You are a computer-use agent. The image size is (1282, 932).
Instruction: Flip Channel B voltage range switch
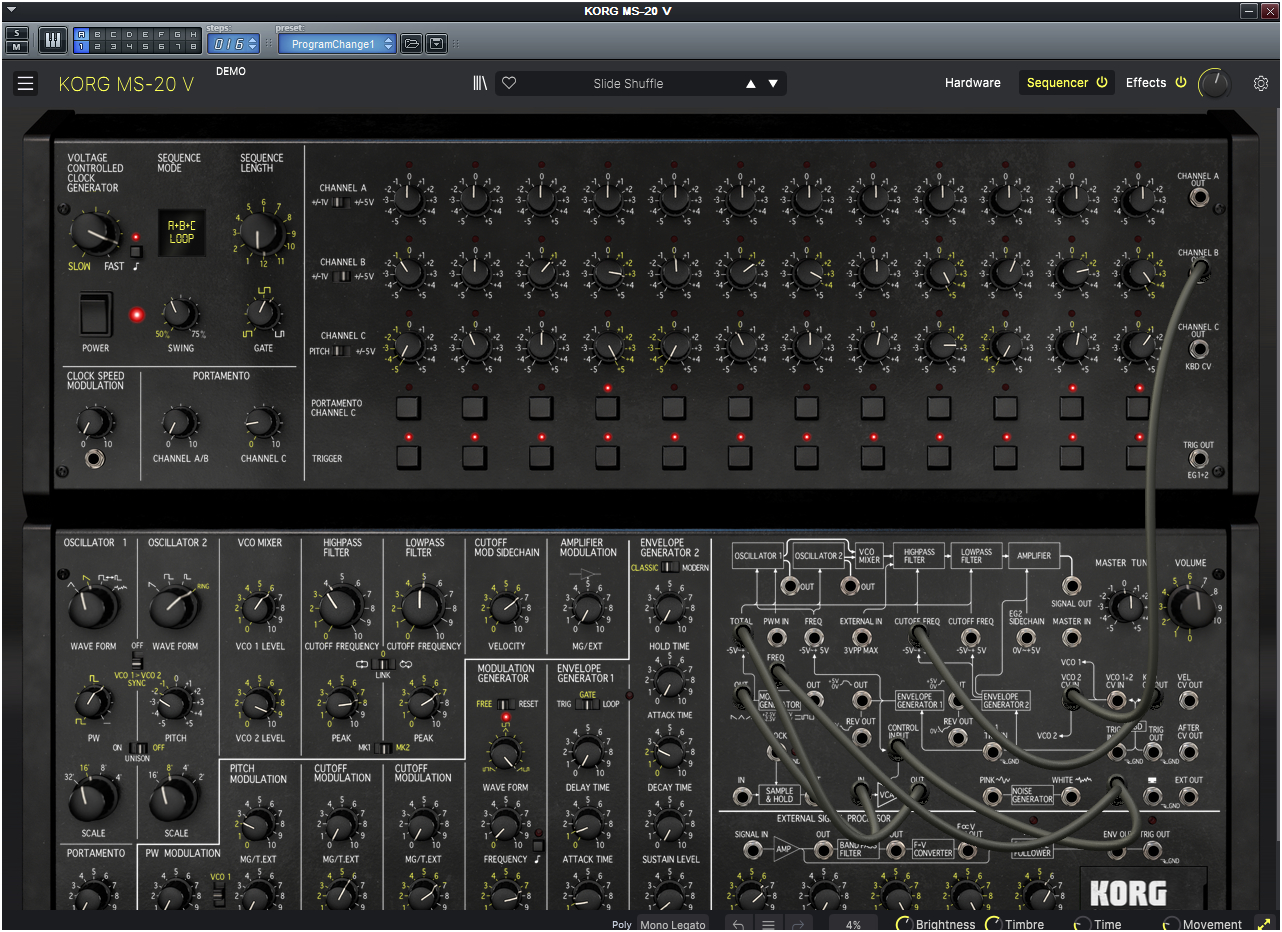point(342,276)
